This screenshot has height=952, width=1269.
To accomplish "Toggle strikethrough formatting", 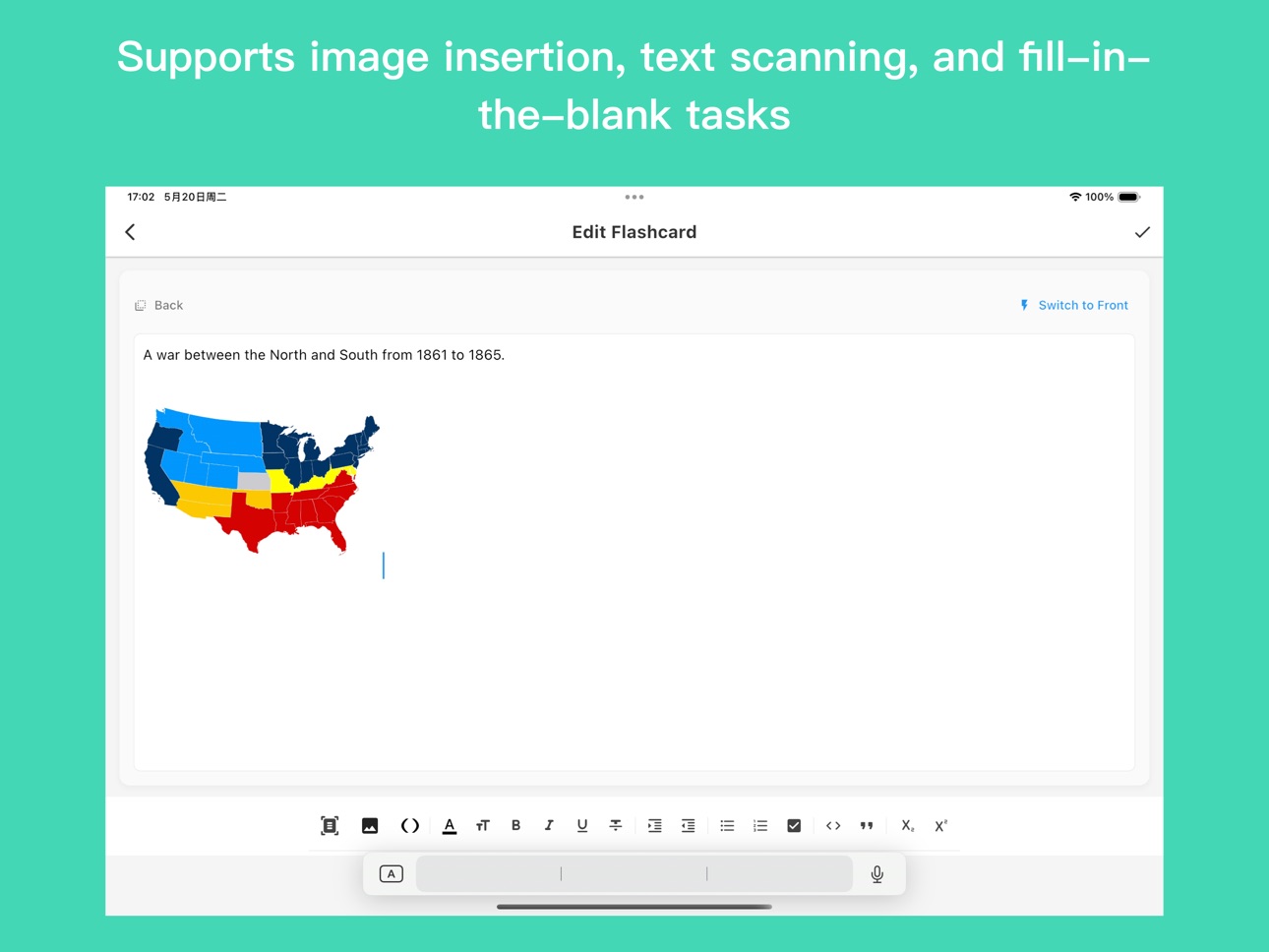I will (616, 826).
